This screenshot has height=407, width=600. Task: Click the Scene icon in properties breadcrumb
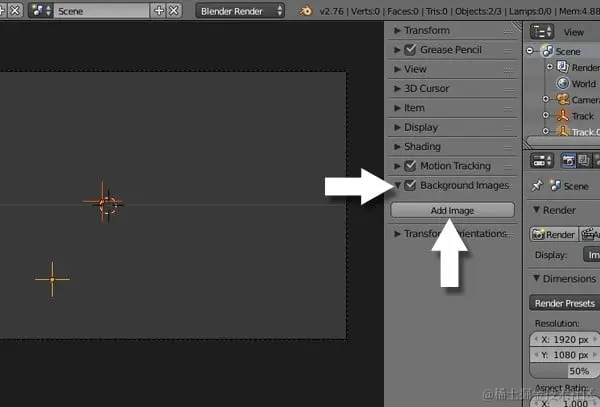click(555, 186)
